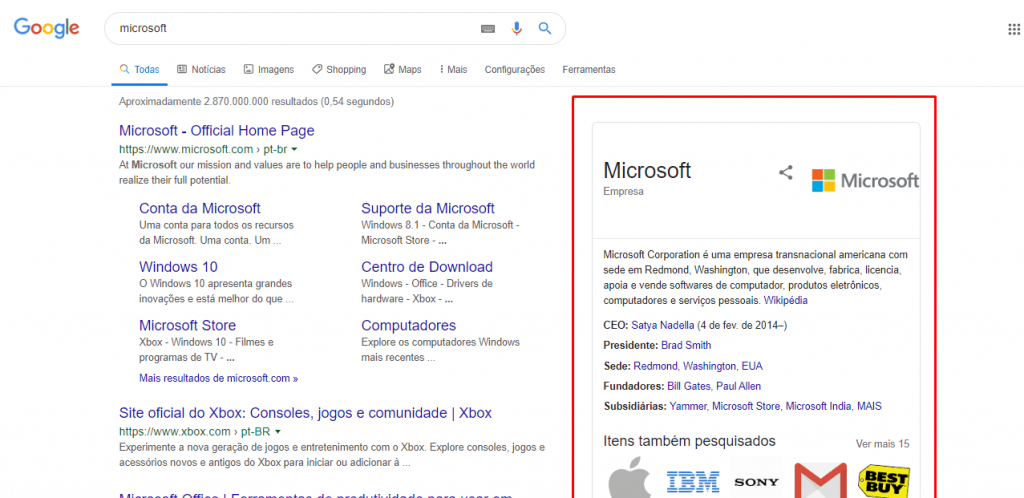Click the Satya Nadella CEO link
The image size is (1024, 498).
[663, 325]
